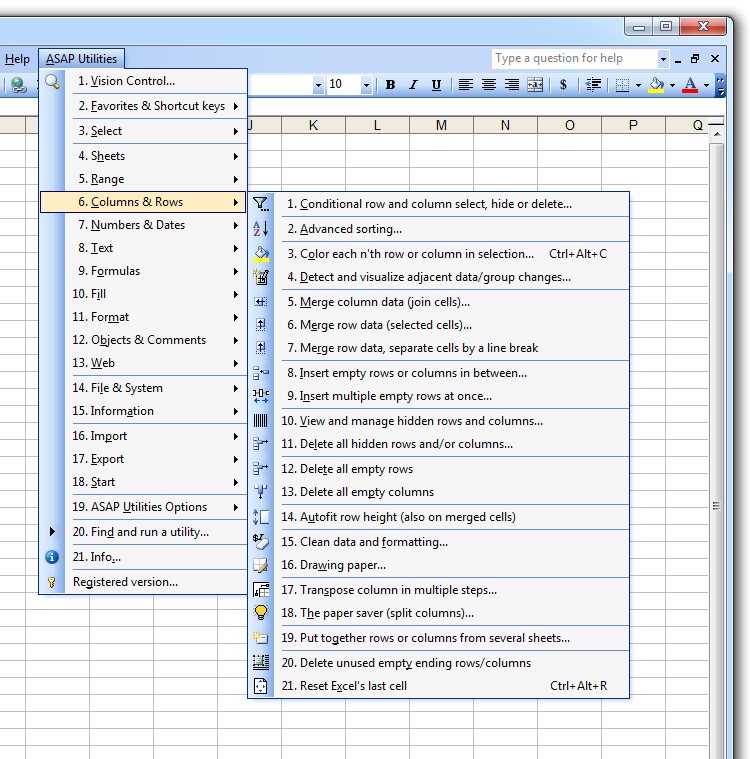This screenshot has width=750, height=759.
Task: Click icon for Insert multiple empty rows
Action: (260, 396)
